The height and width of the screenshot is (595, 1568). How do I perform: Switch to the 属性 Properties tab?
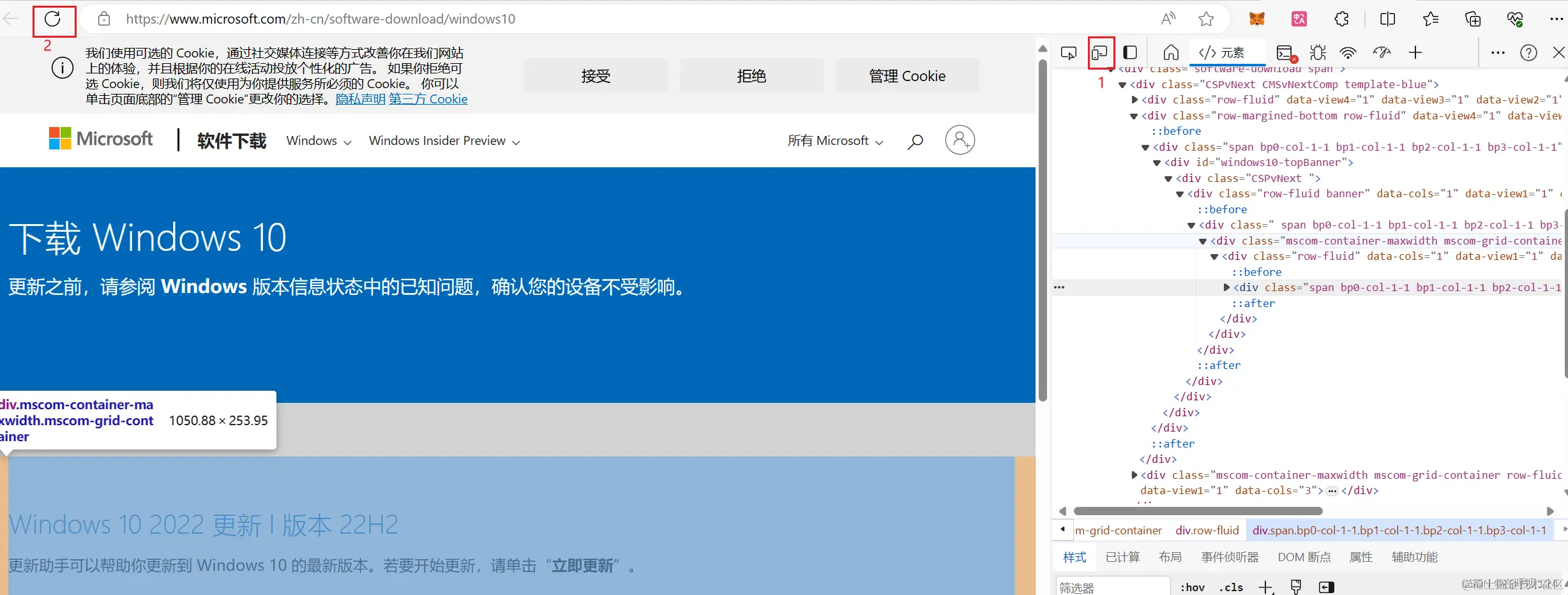pyautogui.click(x=1361, y=557)
